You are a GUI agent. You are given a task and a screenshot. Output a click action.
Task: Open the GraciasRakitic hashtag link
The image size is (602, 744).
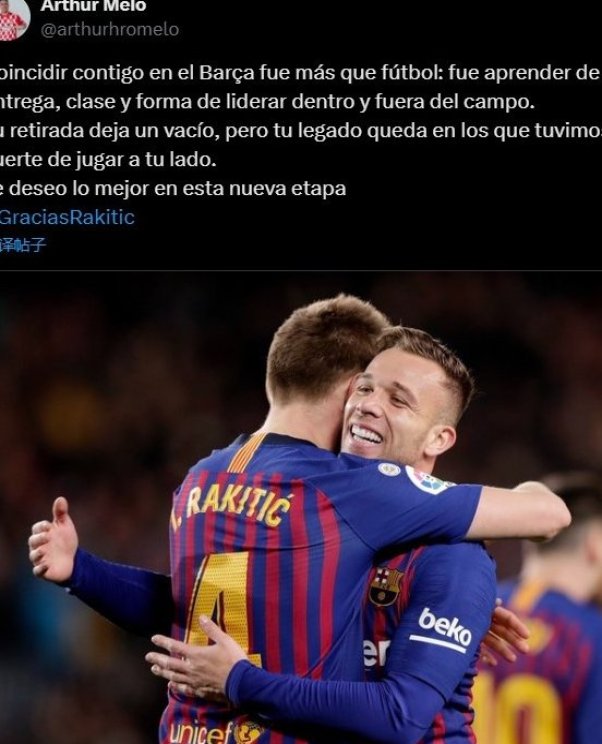[x=67, y=217]
